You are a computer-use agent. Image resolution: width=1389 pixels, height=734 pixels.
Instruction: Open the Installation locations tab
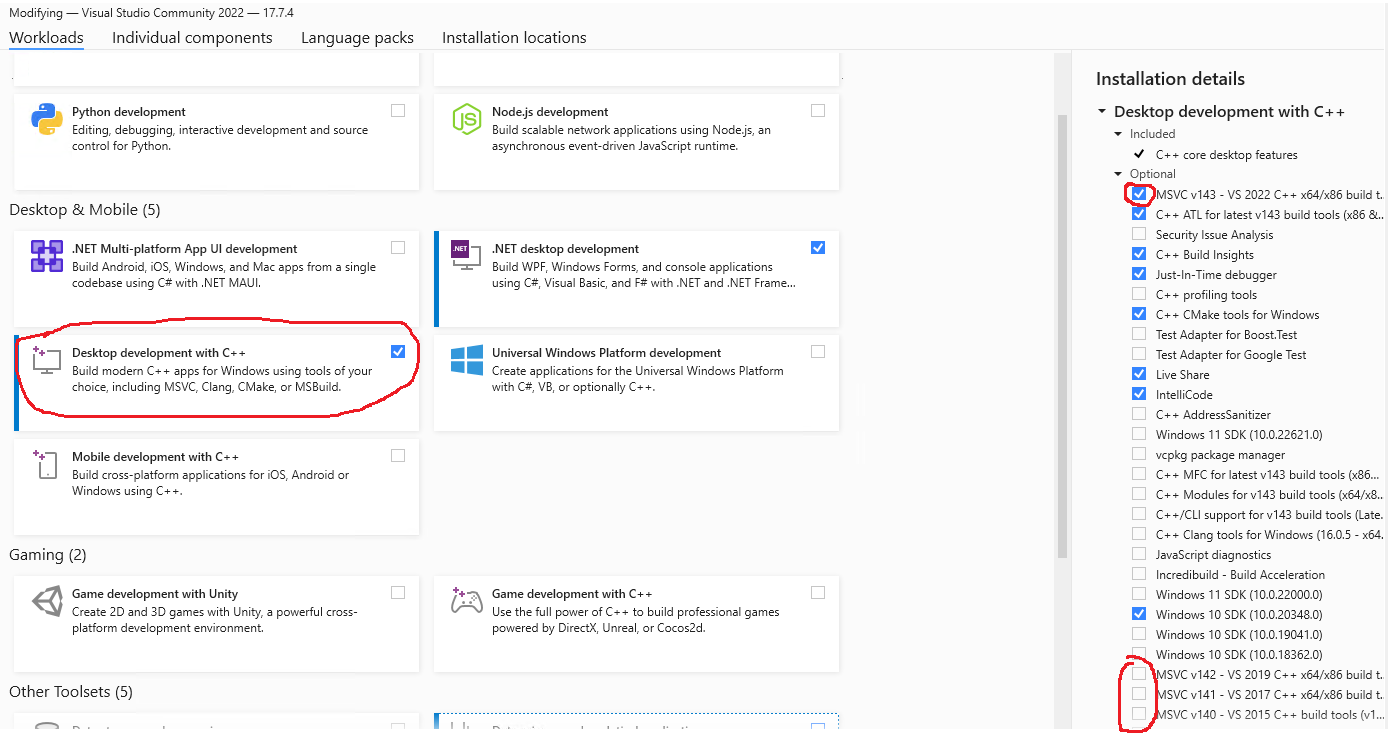(x=514, y=38)
